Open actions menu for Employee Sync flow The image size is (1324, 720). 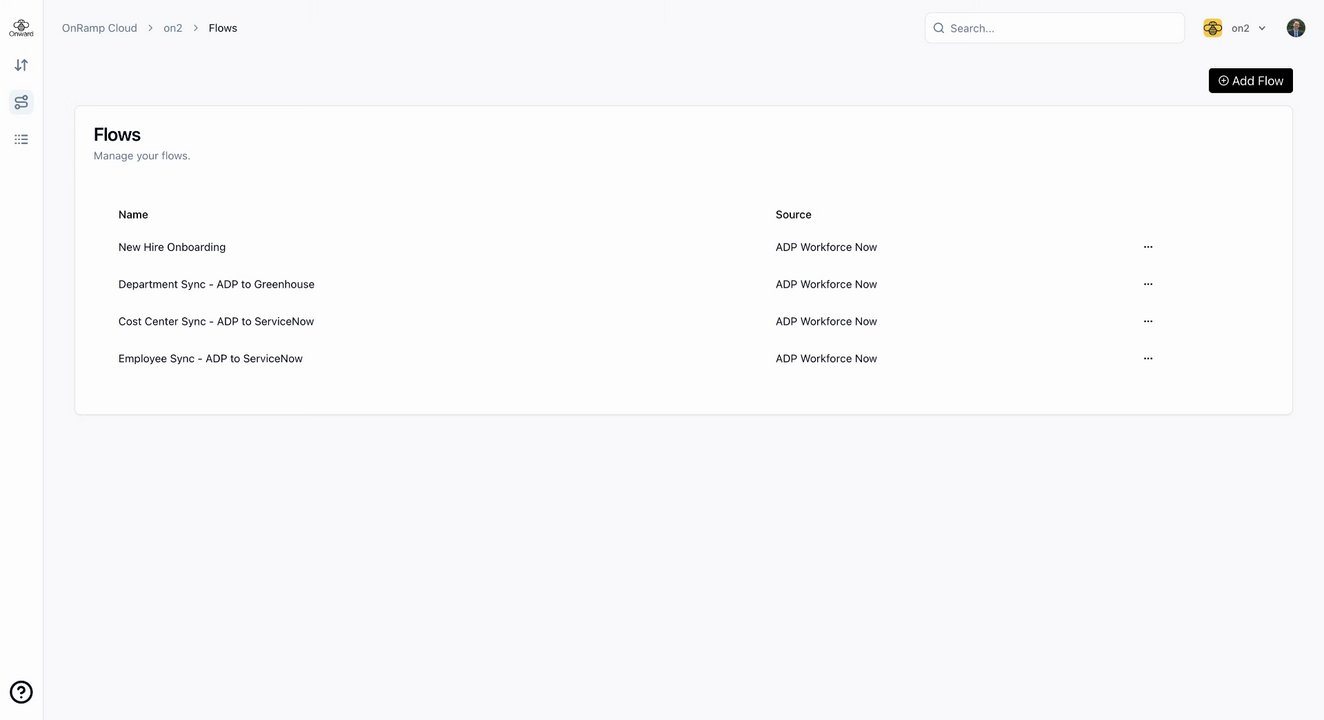[1148, 358]
